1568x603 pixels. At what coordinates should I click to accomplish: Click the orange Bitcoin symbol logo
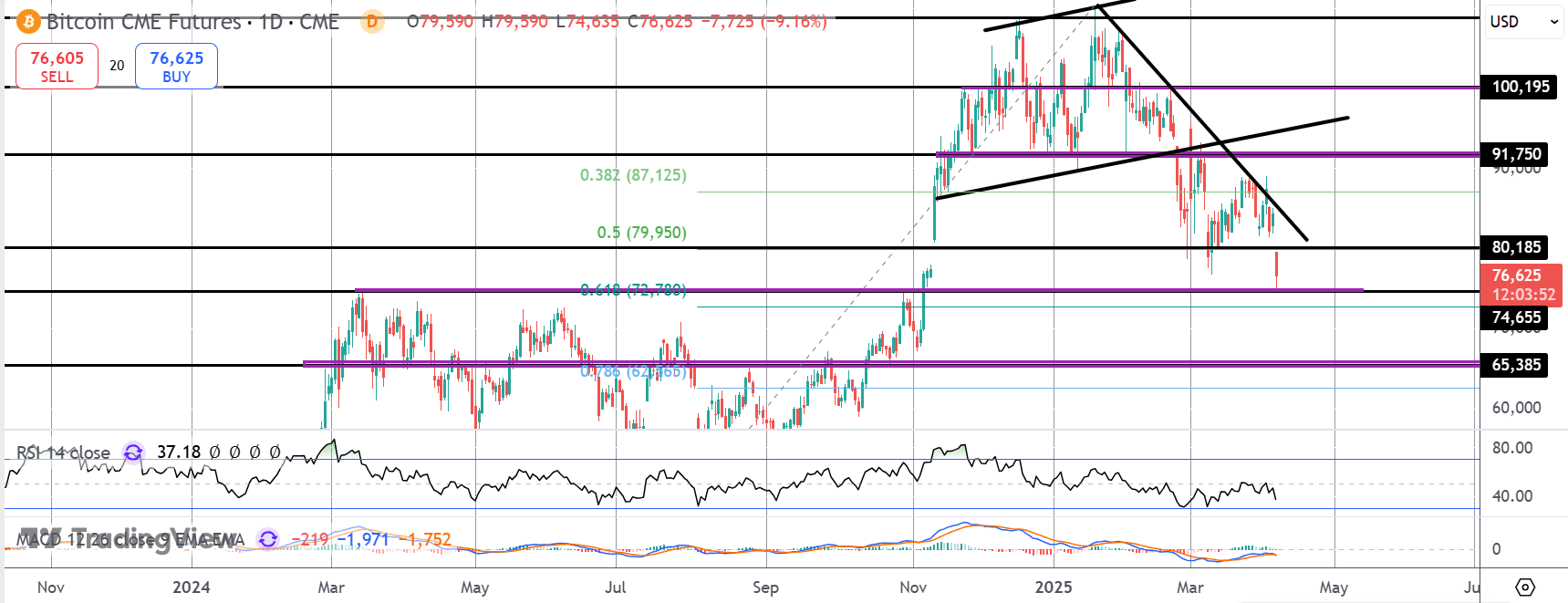click(28, 21)
